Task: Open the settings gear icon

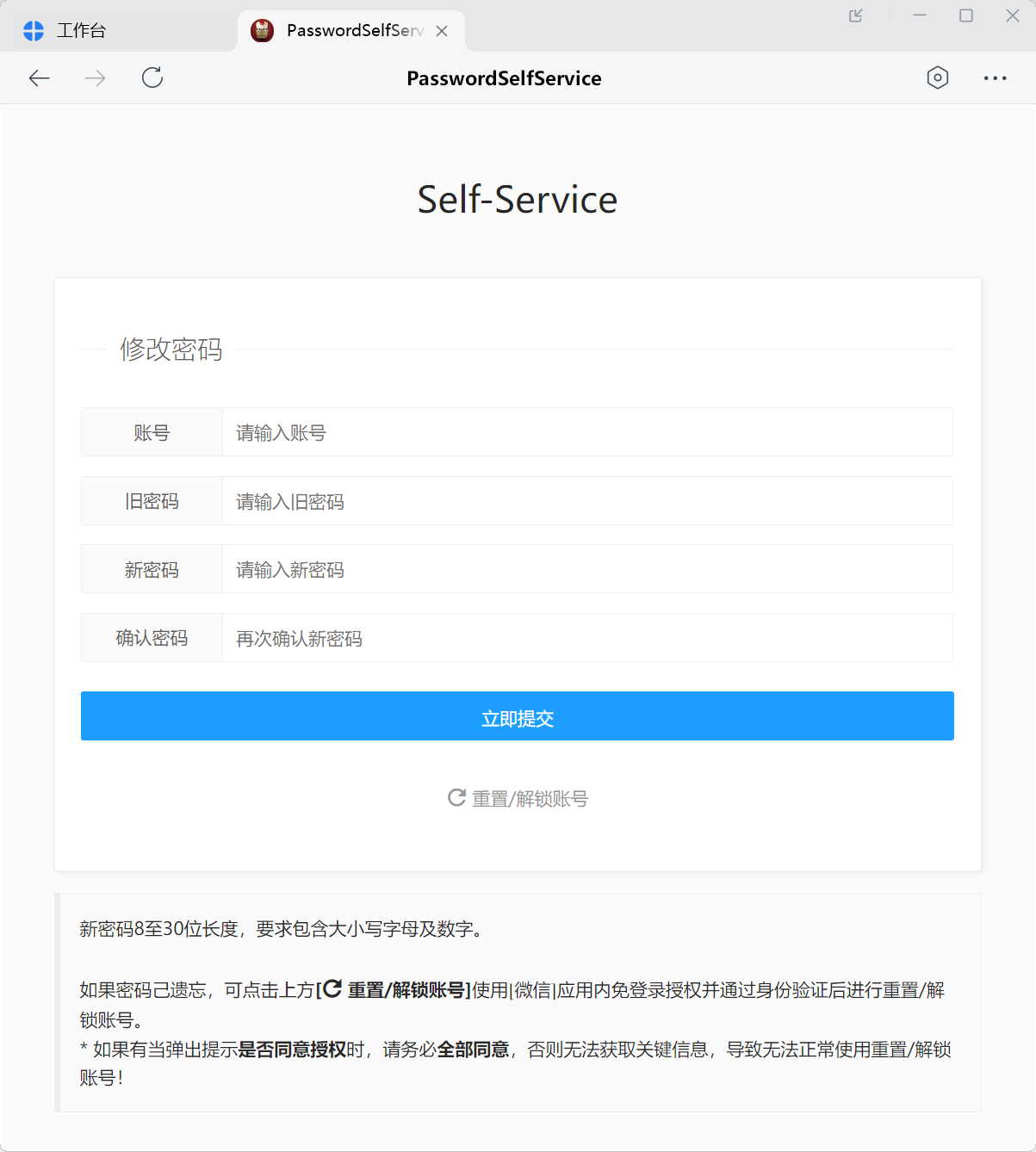Action: pyautogui.click(x=937, y=77)
